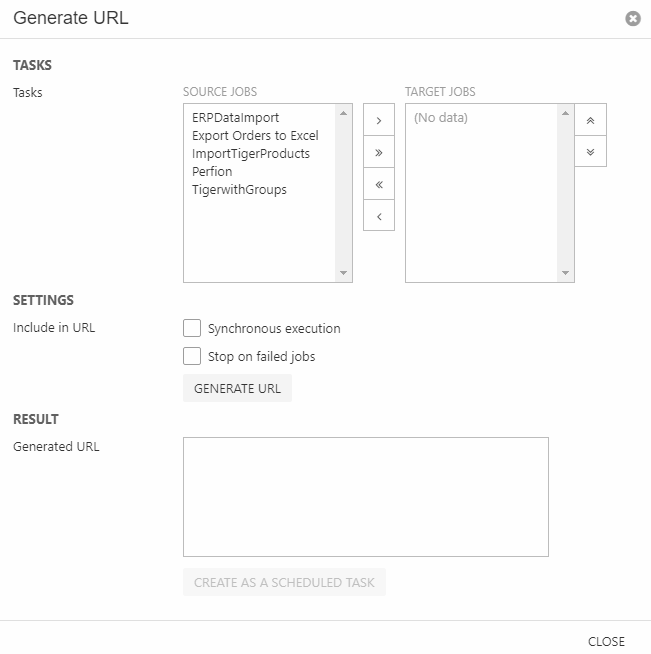Image resolution: width=651 pixels, height=654 pixels.
Task: Select ImportTigerProducts job
Action: click(x=251, y=154)
